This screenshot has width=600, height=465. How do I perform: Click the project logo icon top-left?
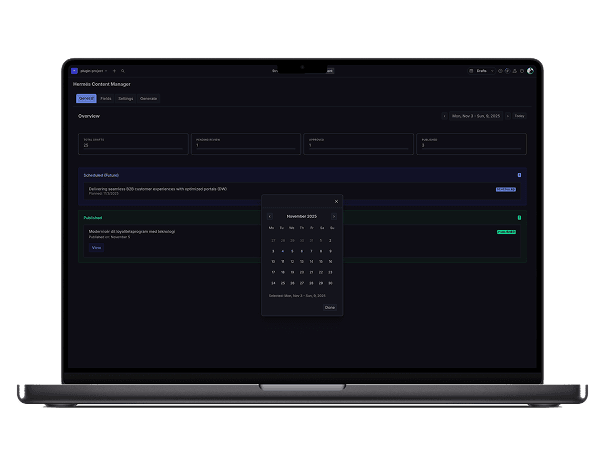click(x=74, y=71)
